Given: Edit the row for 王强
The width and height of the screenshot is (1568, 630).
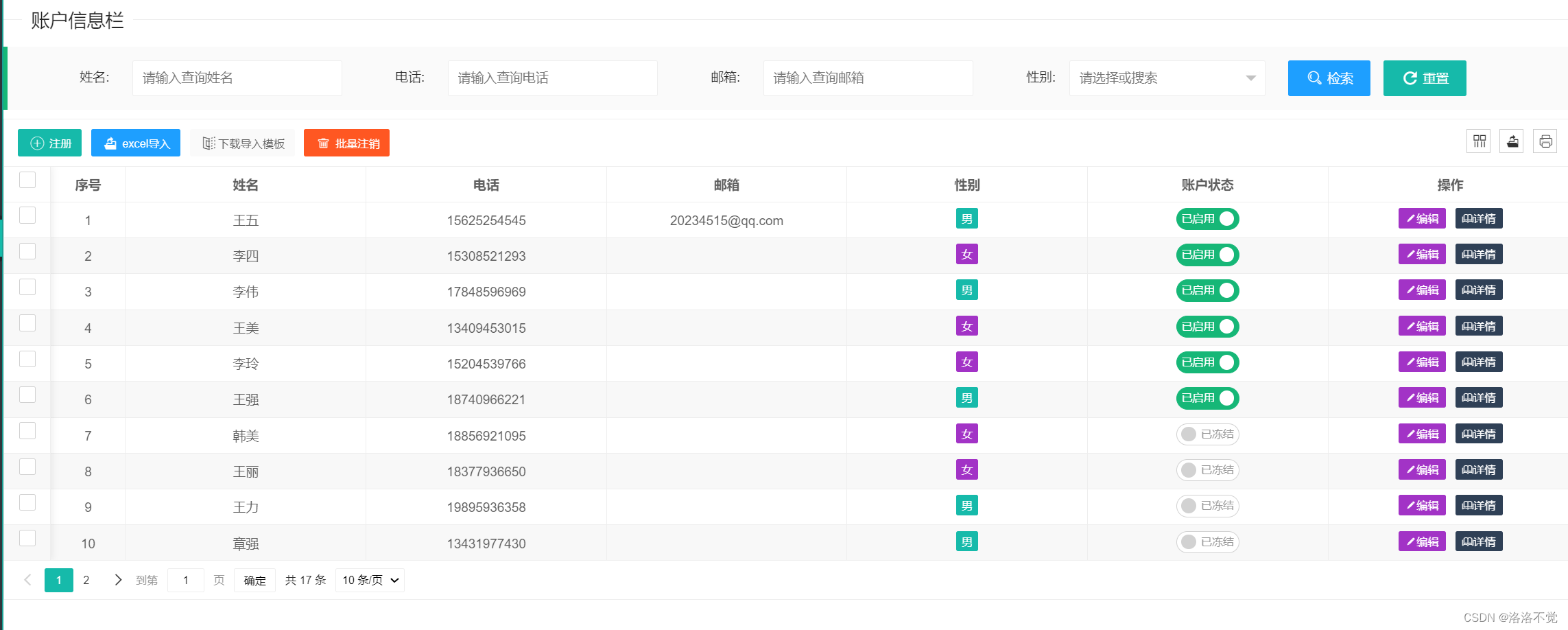Looking at the screenshot, I should [x=1422, y=398].
